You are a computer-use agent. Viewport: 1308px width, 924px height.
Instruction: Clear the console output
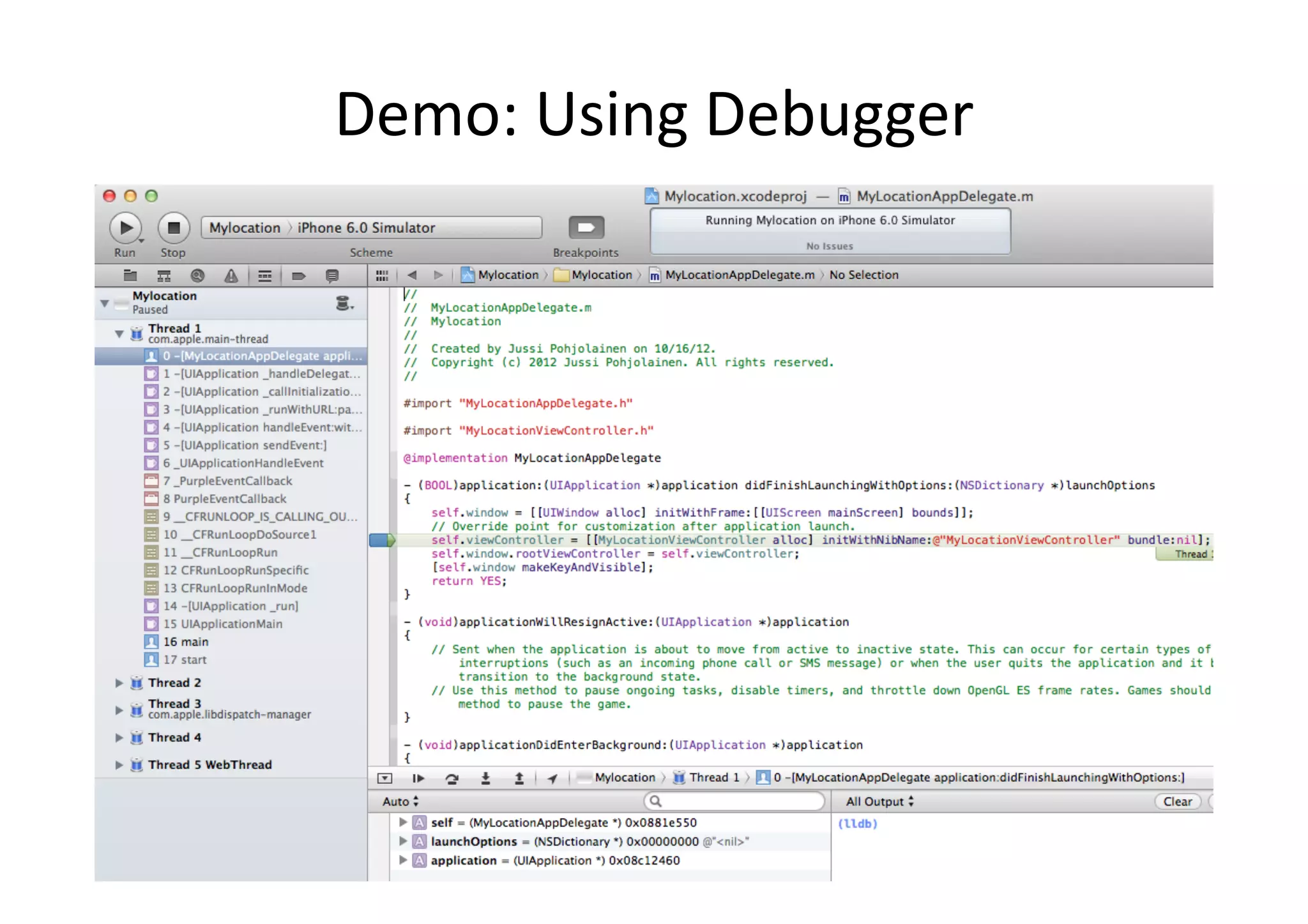click(x=1178, y=802)
